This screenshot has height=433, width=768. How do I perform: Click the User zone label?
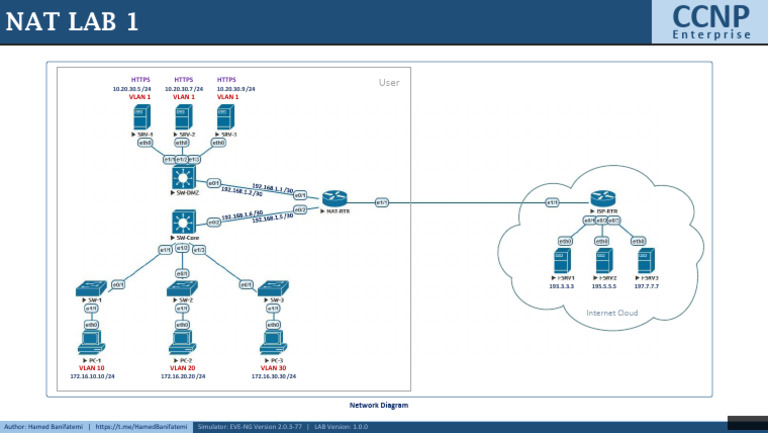coord(389,82)
